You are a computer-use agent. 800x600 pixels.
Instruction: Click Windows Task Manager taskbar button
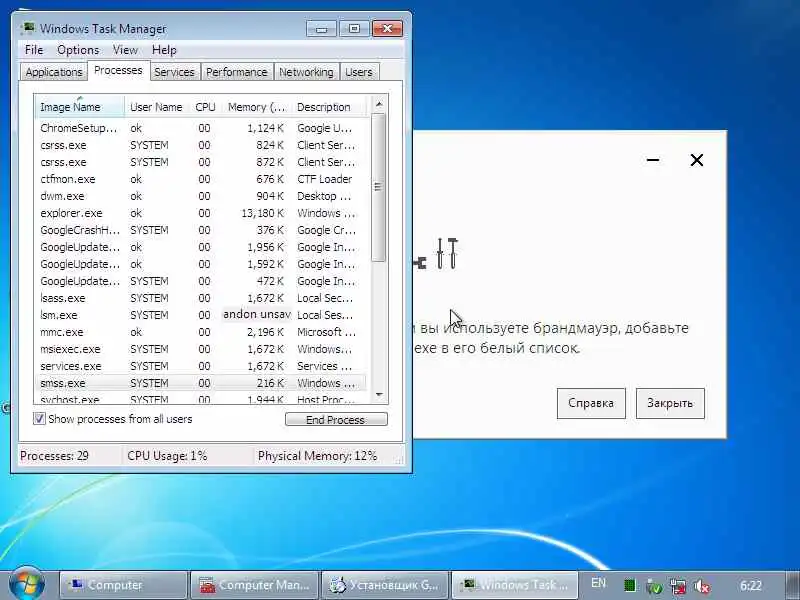515,585
